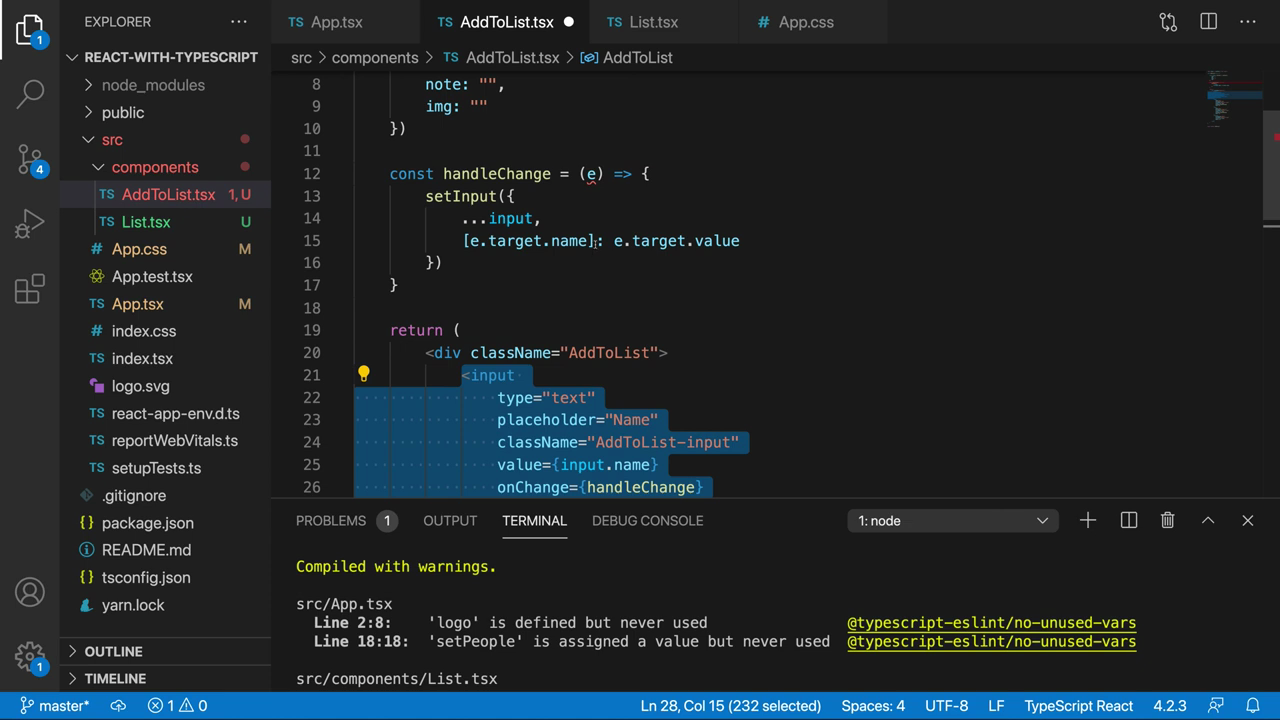Screen dimensions: 1280x720
Task: Click no-unused-vars link for 'setPeople'
Action: 991,641
